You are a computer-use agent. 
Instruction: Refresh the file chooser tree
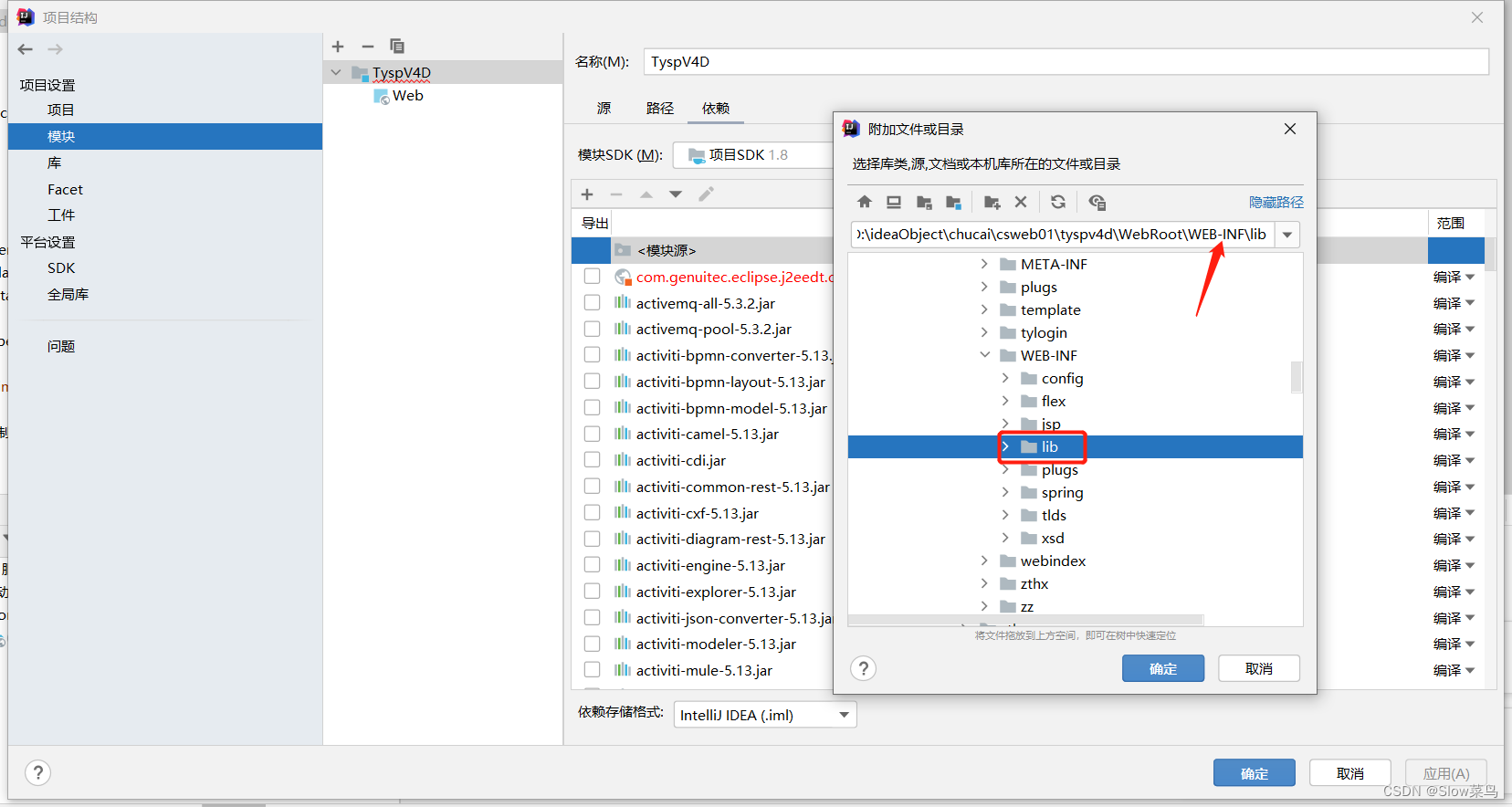pos(1058,202)
